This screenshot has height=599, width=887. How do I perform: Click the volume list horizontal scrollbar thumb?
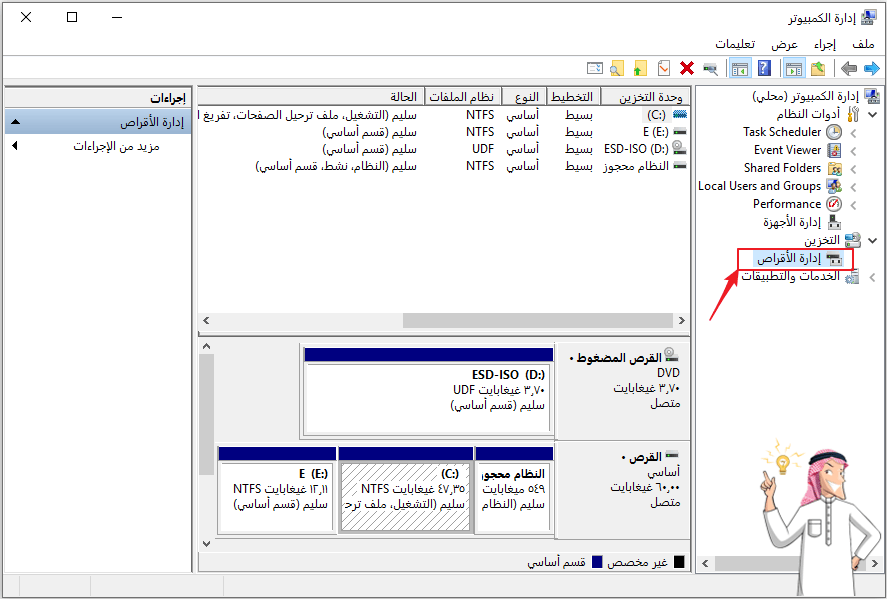[x=537, y=321]
